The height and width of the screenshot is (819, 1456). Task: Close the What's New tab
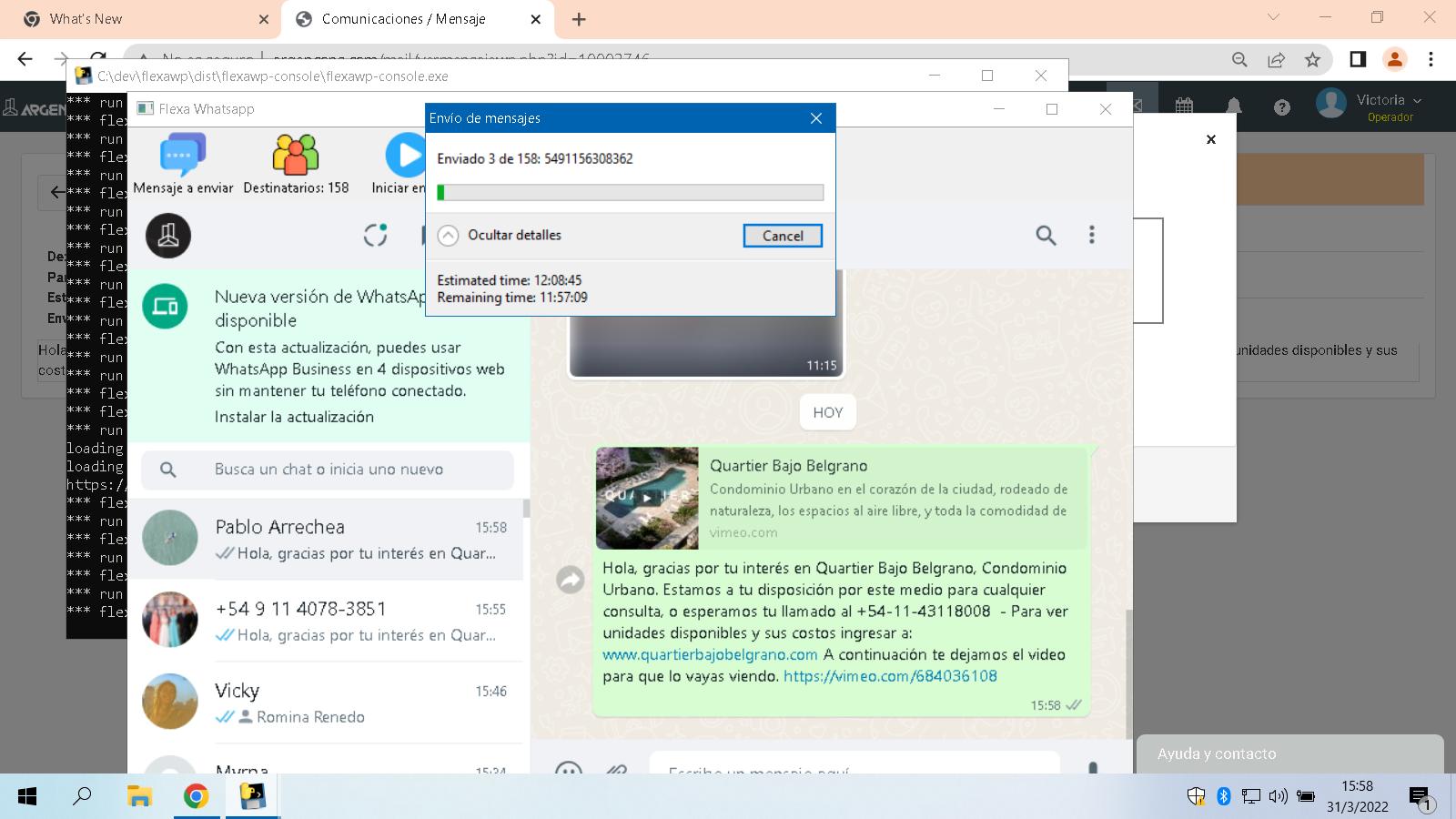pos(263,19)
